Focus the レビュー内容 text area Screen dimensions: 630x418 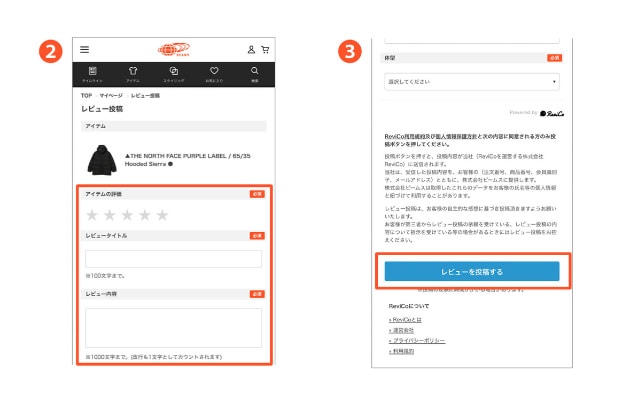pyautogui.click(x=174, y=328)
